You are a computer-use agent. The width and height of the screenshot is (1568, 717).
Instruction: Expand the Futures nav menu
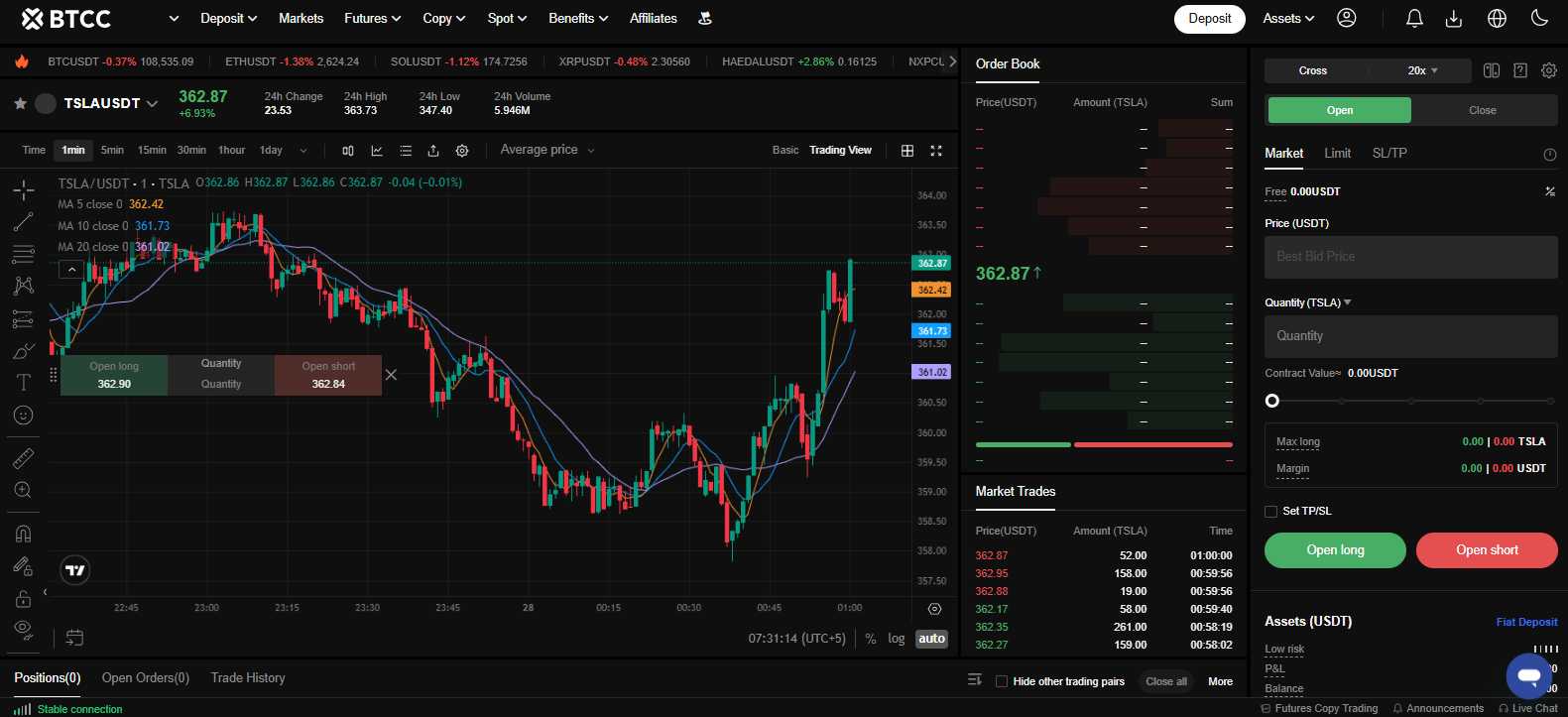[x=372, y=18]
